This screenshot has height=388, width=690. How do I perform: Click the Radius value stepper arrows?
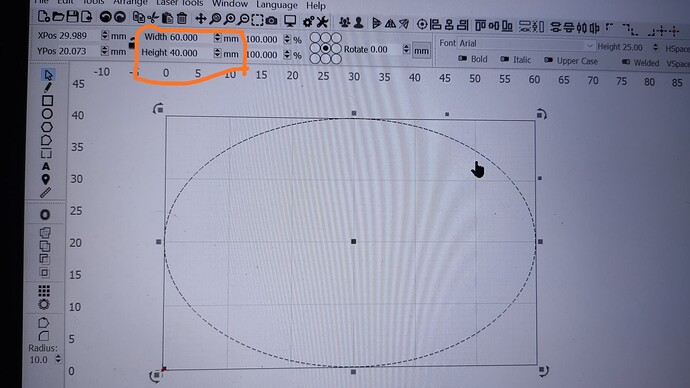tap(58, 359)
